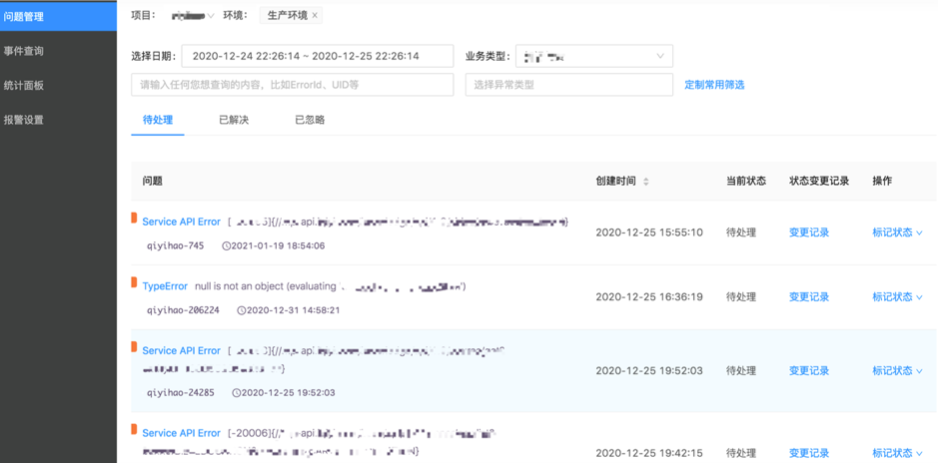Screen dimensions: 939x464
Task: View 变更记录 for 19:42:15 row
Action: (x=809, y=453)
